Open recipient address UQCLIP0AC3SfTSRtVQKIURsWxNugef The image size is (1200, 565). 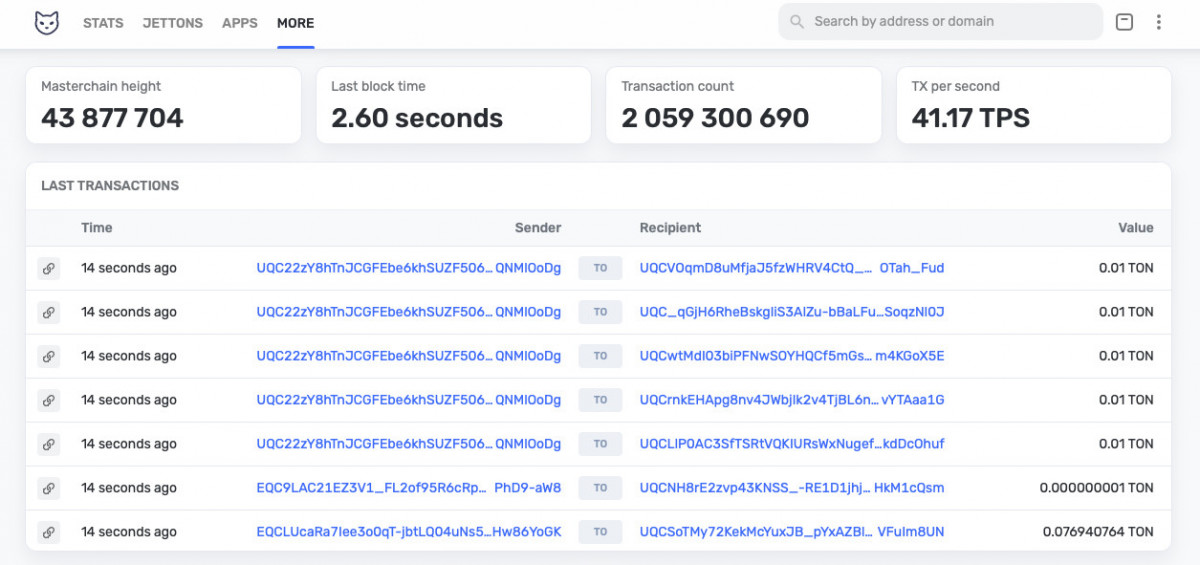792,444
